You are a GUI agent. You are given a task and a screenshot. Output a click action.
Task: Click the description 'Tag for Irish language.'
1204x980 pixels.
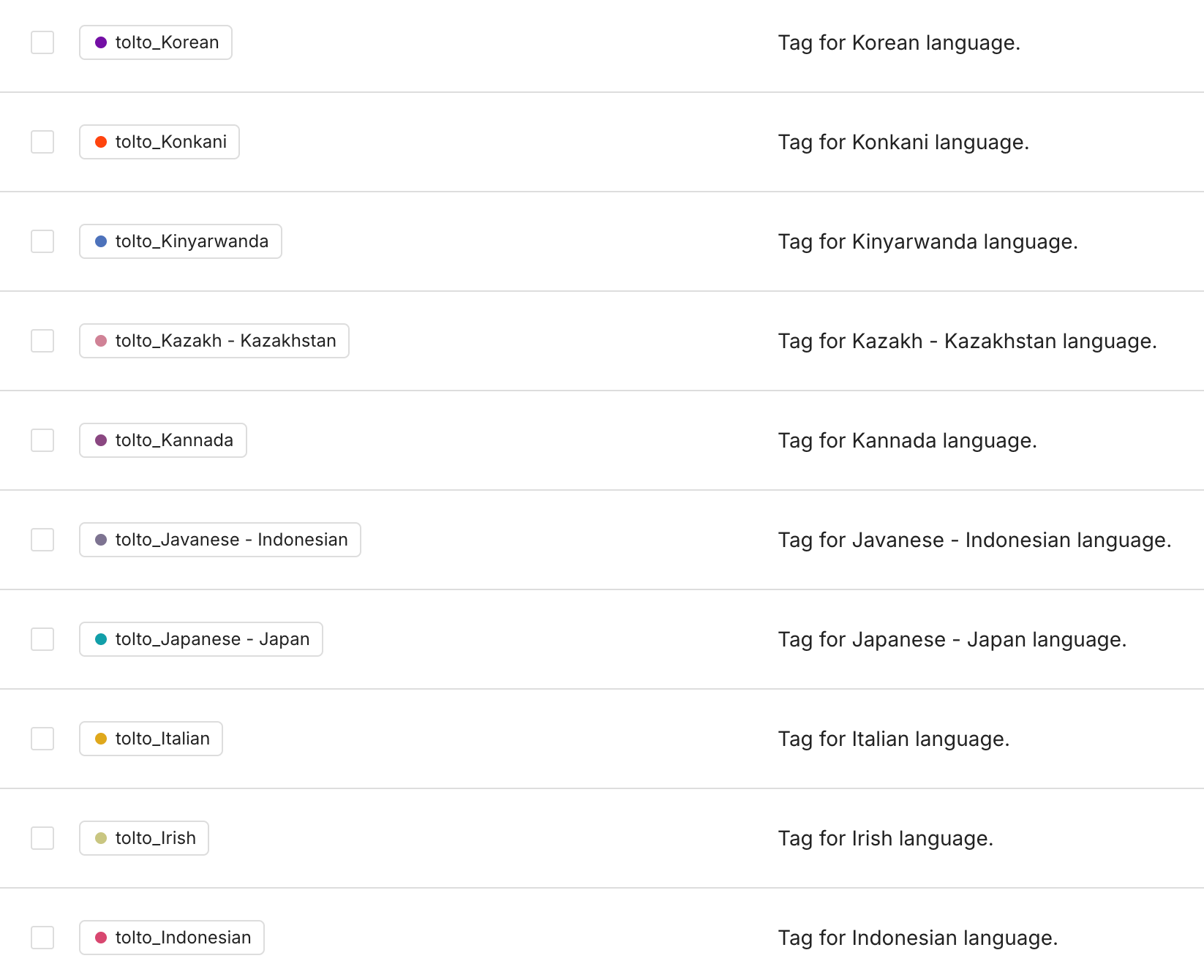tap(885, 838)
